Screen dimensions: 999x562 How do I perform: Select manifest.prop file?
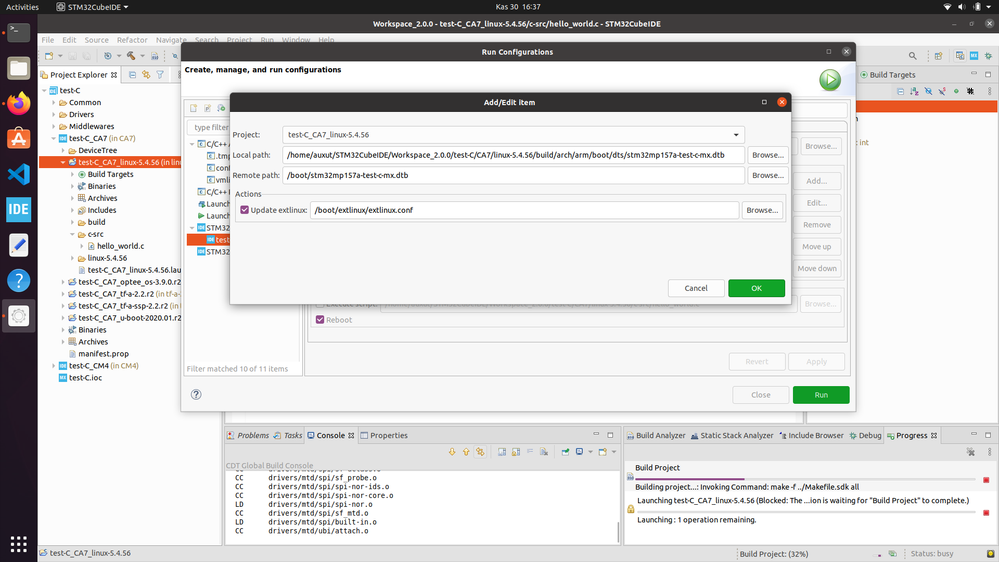[x=103, y=354]
